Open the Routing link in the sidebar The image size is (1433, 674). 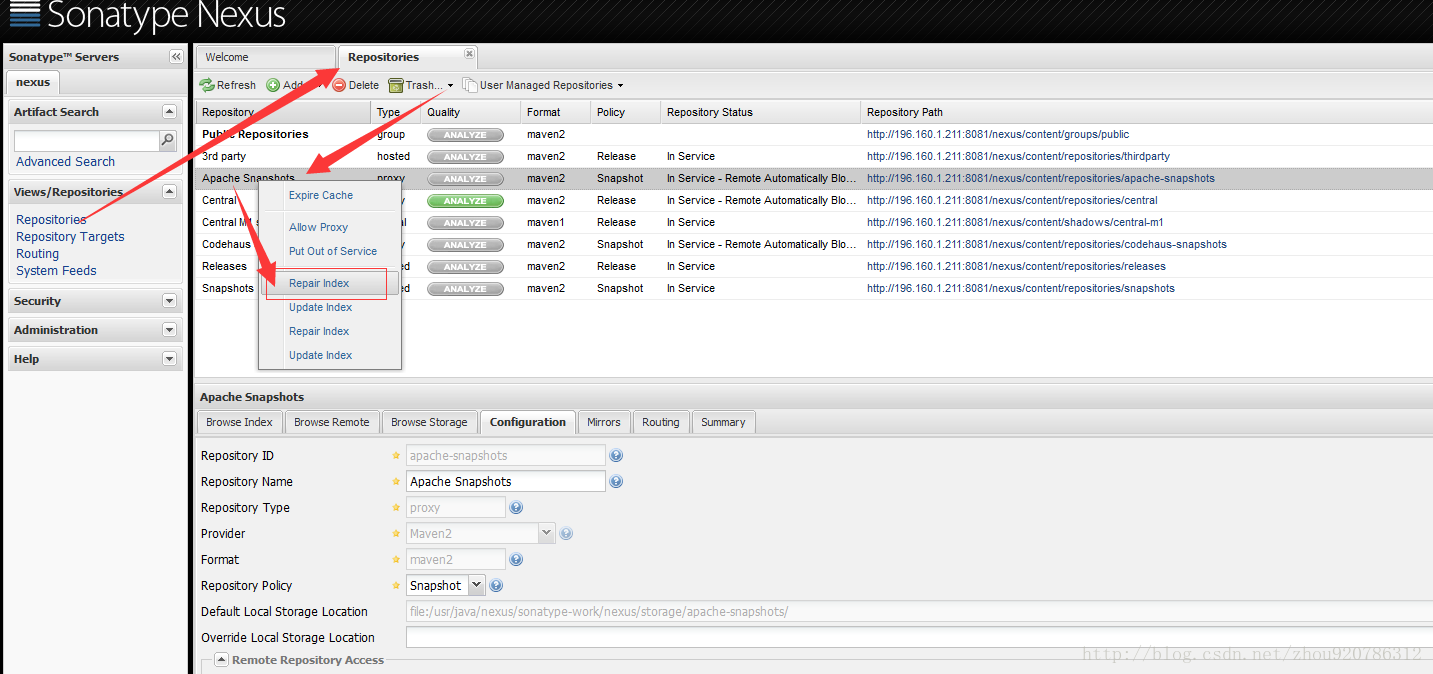(37, 254)
